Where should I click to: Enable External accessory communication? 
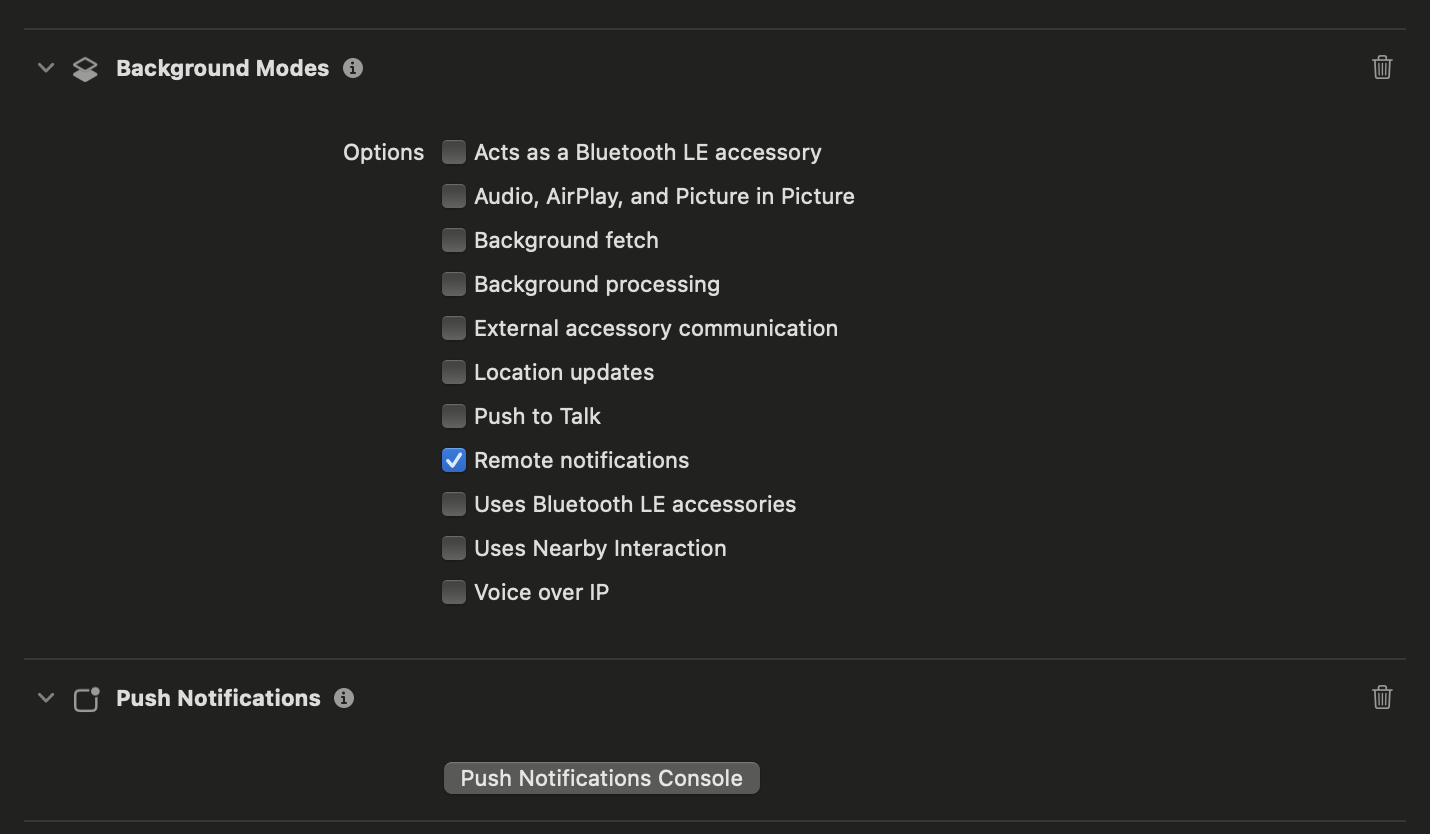(454, 328)
